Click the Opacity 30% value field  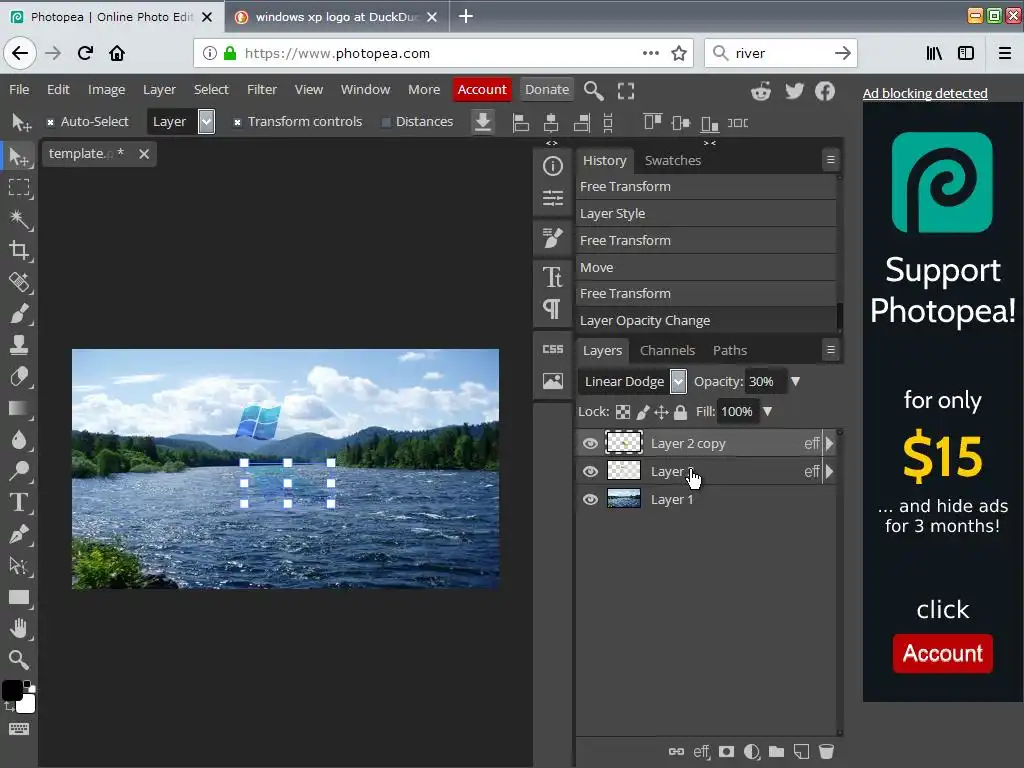pos(765,381)
